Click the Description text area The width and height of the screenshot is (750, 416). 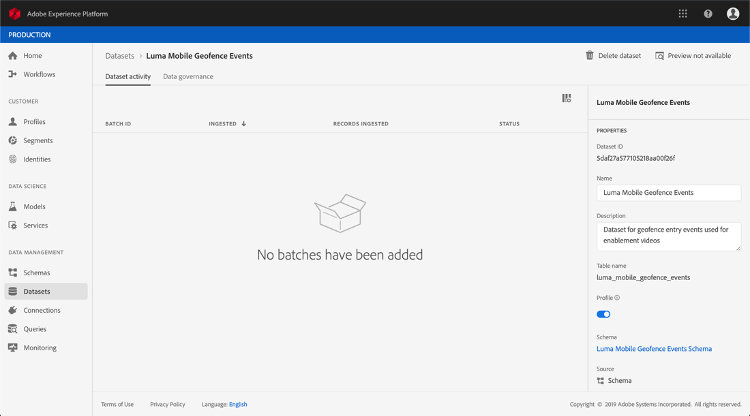coord(669,236)
